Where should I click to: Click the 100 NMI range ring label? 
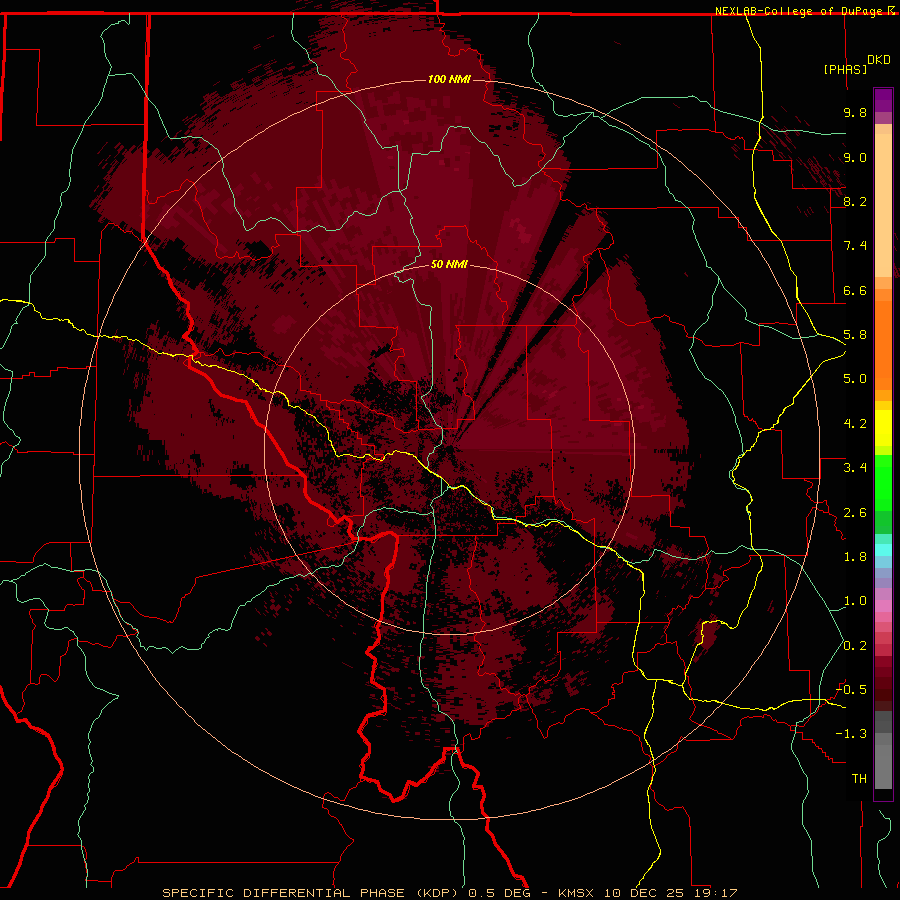pos(449,79)
